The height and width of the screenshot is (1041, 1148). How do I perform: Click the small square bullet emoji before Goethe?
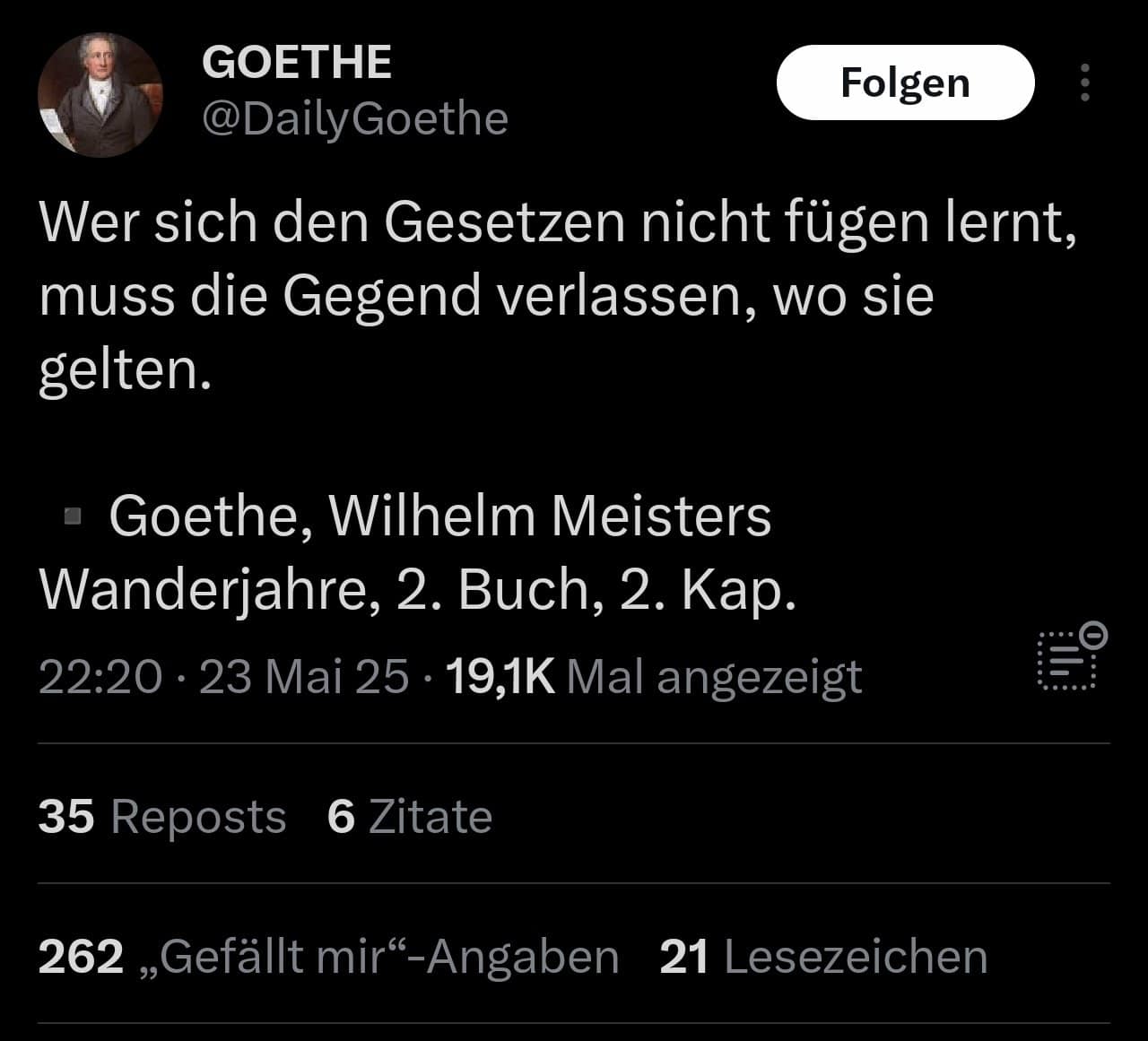point(74,516)
